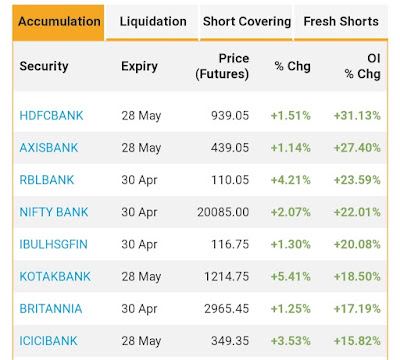Viewport: 400px width, 360px height.
Task: Open the BRITANNIA security link
Action: (x=51, y=309)
